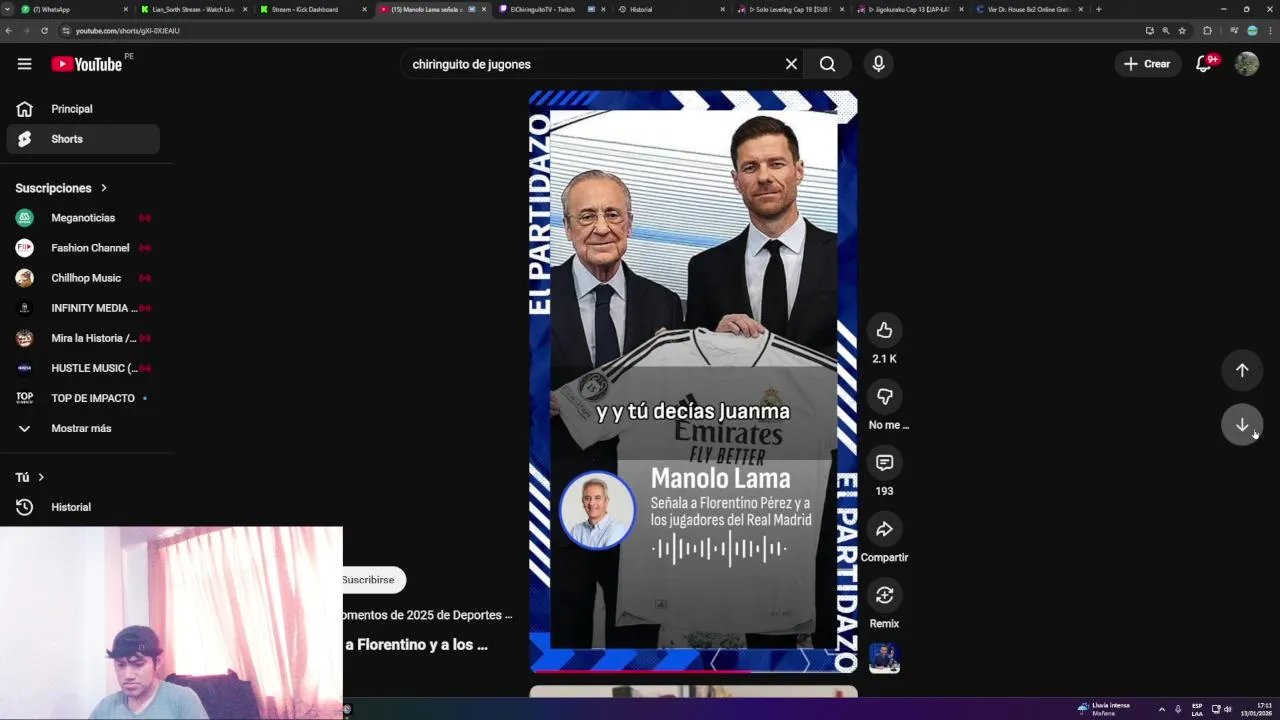
Task: Open the Mira la Historia subscription
Action: (x=83, y=338)
